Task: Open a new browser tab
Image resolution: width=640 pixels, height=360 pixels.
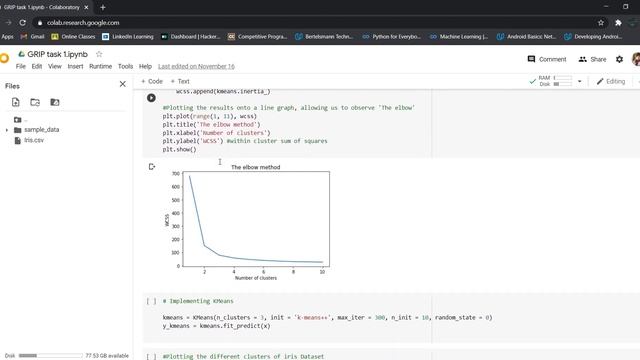Action: click(x=103, y=7)
